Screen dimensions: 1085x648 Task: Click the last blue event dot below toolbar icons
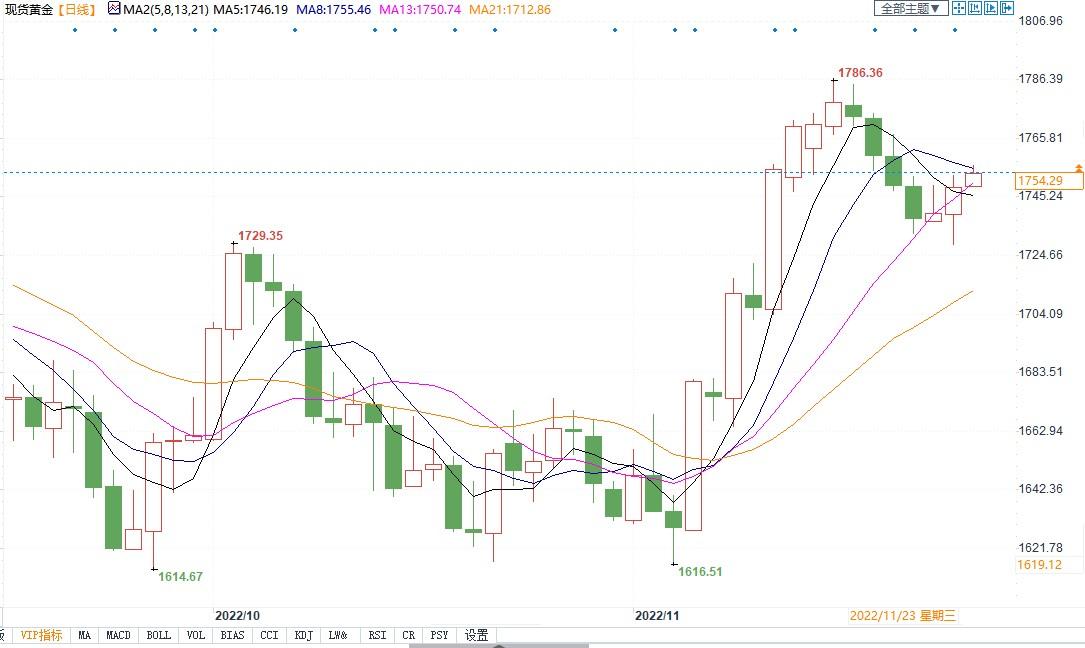click(x=954, y=30)
